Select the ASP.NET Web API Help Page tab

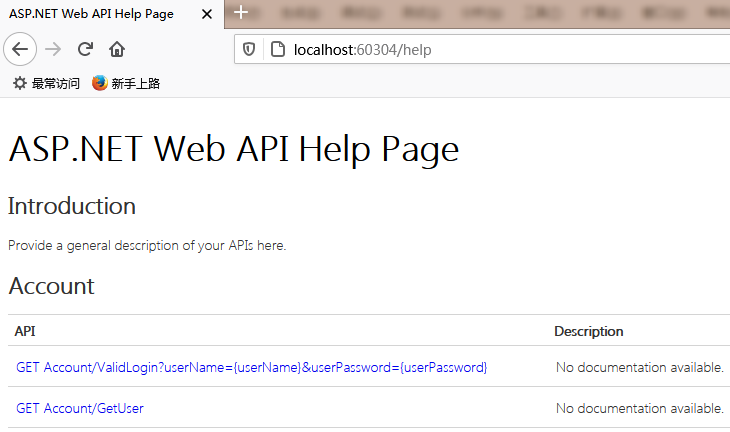(x=92, y=15)
